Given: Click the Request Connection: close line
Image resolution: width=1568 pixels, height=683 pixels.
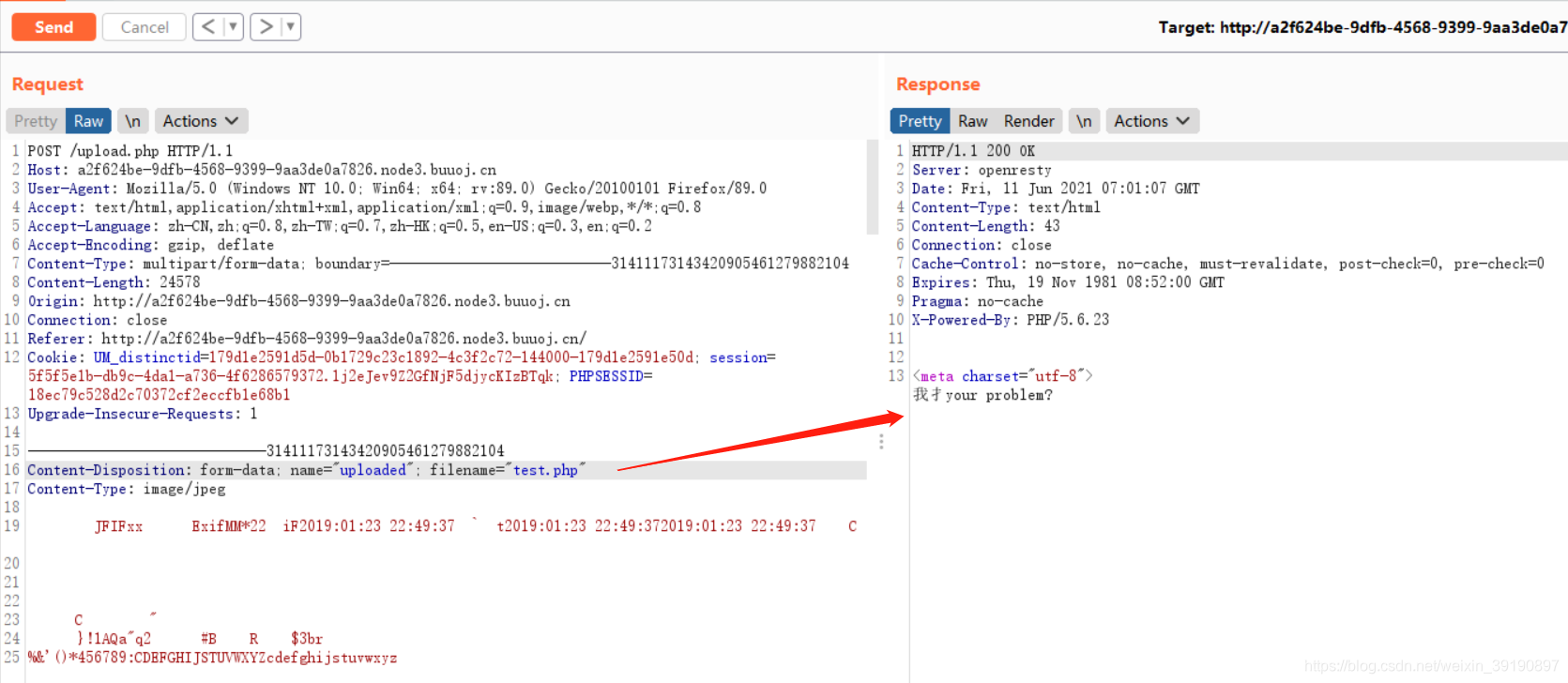Looking at the screenshot, I should pyautogui.click(x=98, y=320).
